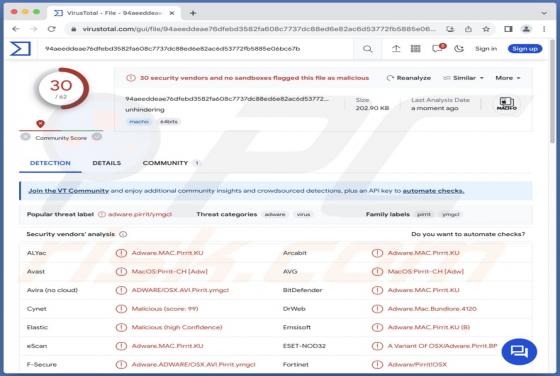
Task: Click Elastic Malicious (high Confidence) result
Action: tap(177, 327)
